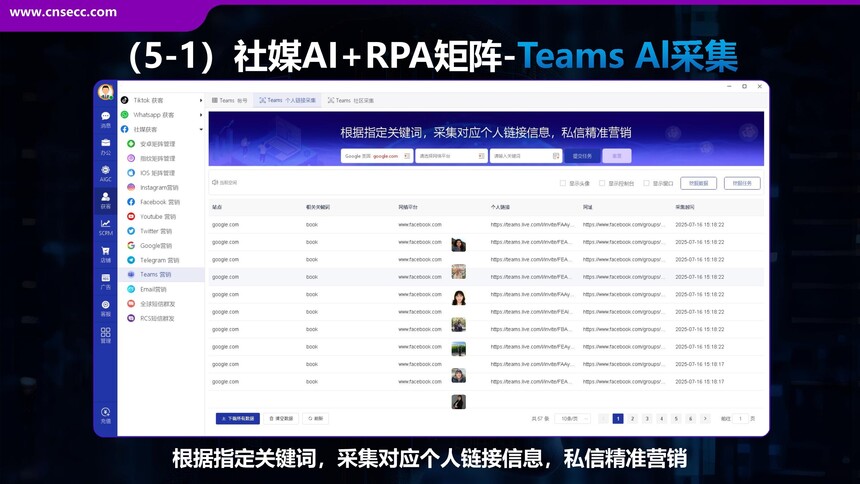860x484 pixels.
Task: Focus the keyword input field
Action: click(x=525, y=156)
